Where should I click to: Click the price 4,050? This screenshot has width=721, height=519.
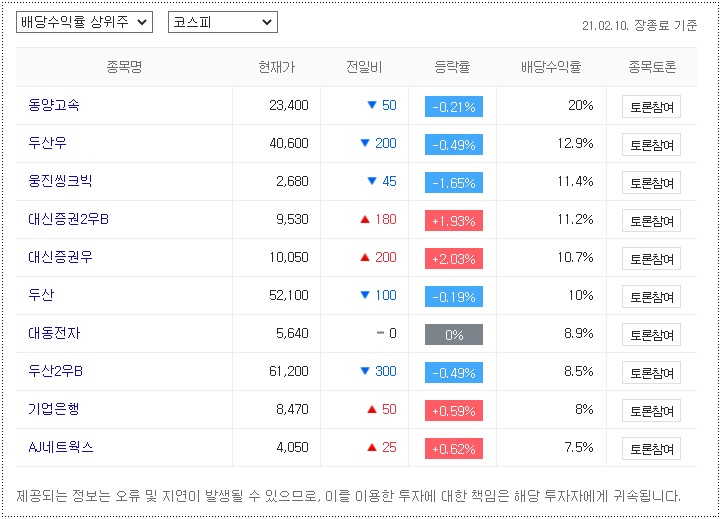[292, 448]
